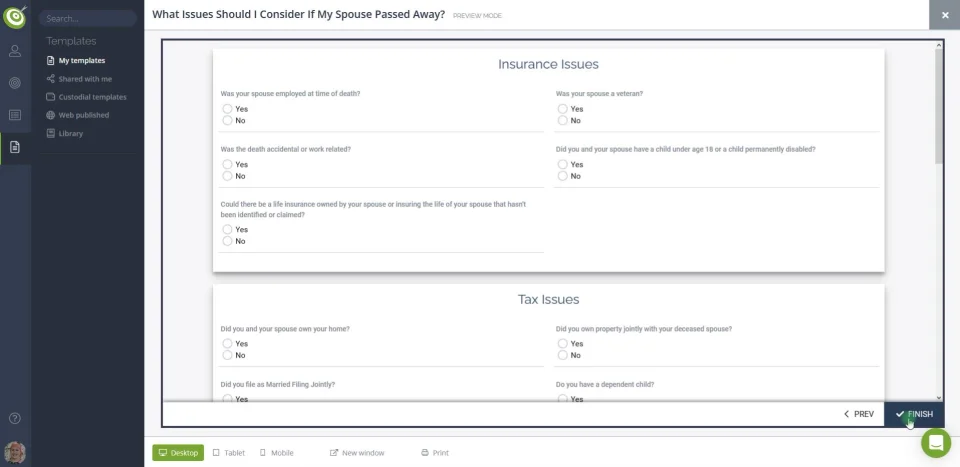Open Custodial templates folder
Image resolution: width=960 pixels, height=467 pixels.
point(91,97)
